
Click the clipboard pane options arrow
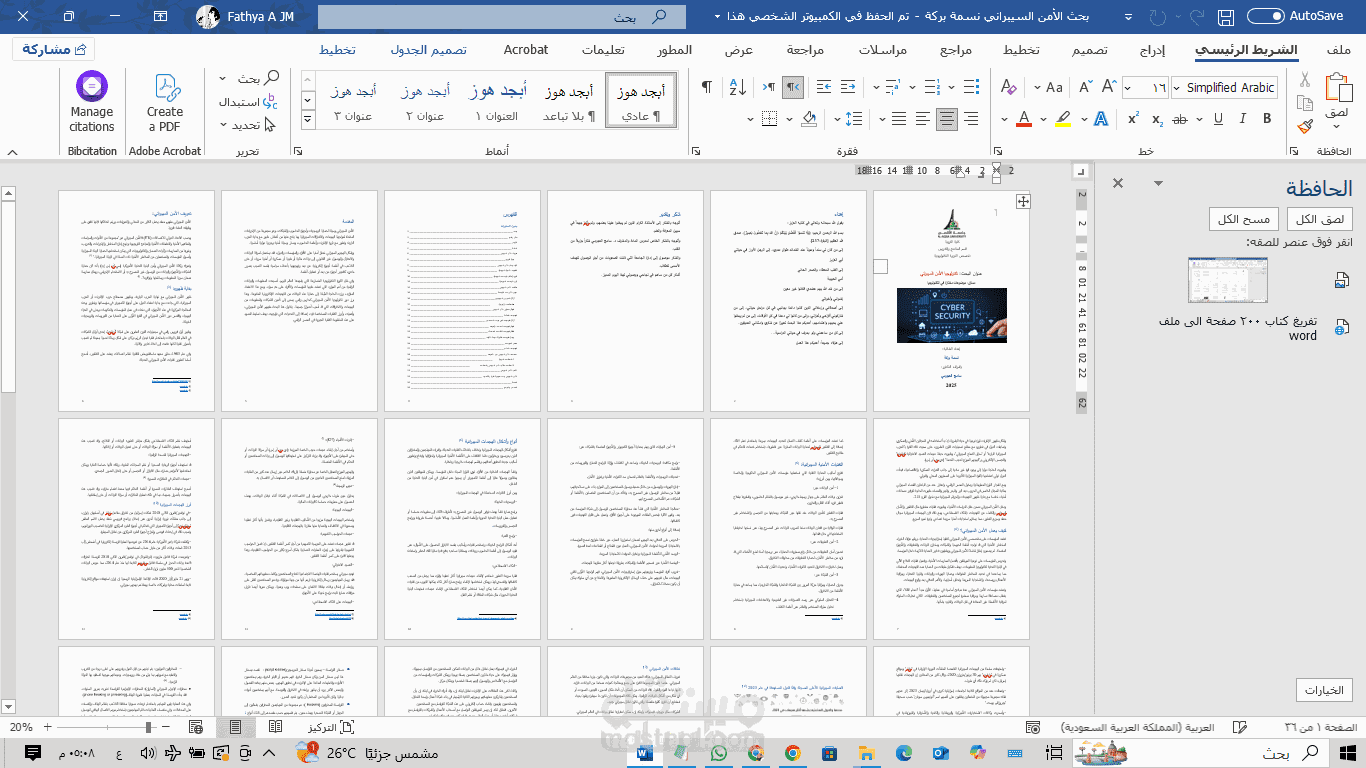coord(1159,184)
